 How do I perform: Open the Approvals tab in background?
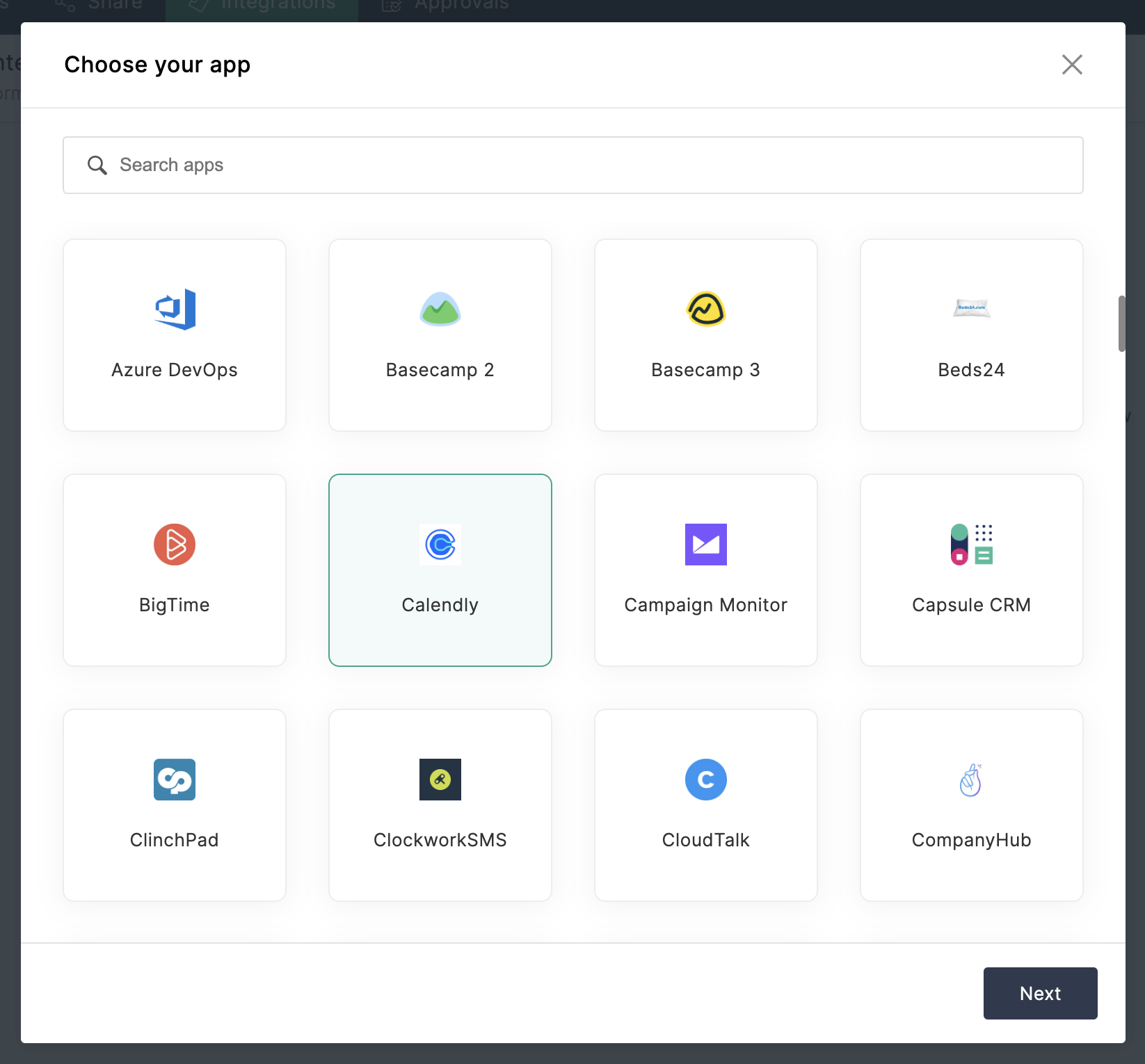(x=446, y=7)
